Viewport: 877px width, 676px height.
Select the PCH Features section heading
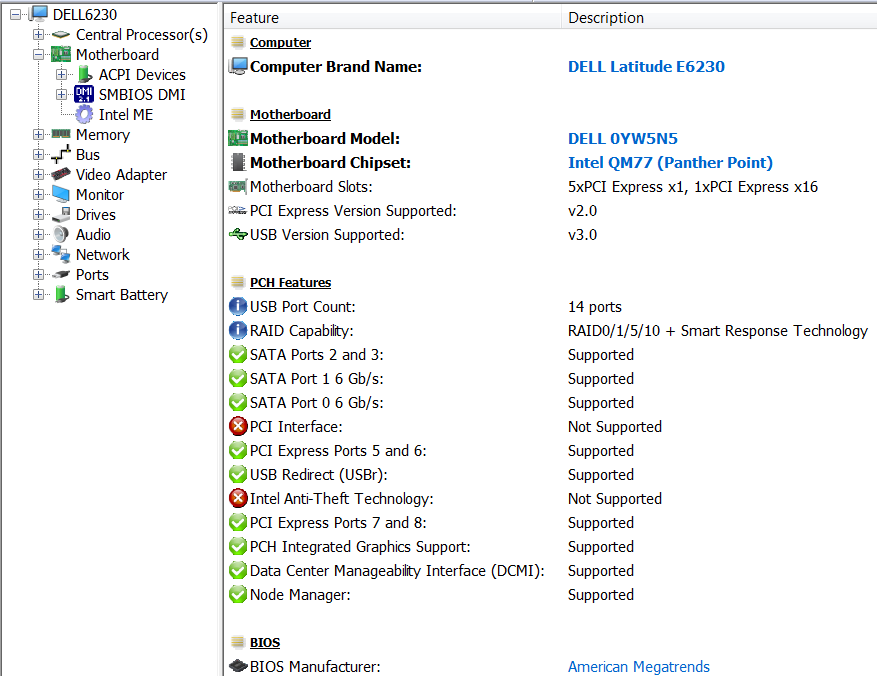[x=290, y=283]
